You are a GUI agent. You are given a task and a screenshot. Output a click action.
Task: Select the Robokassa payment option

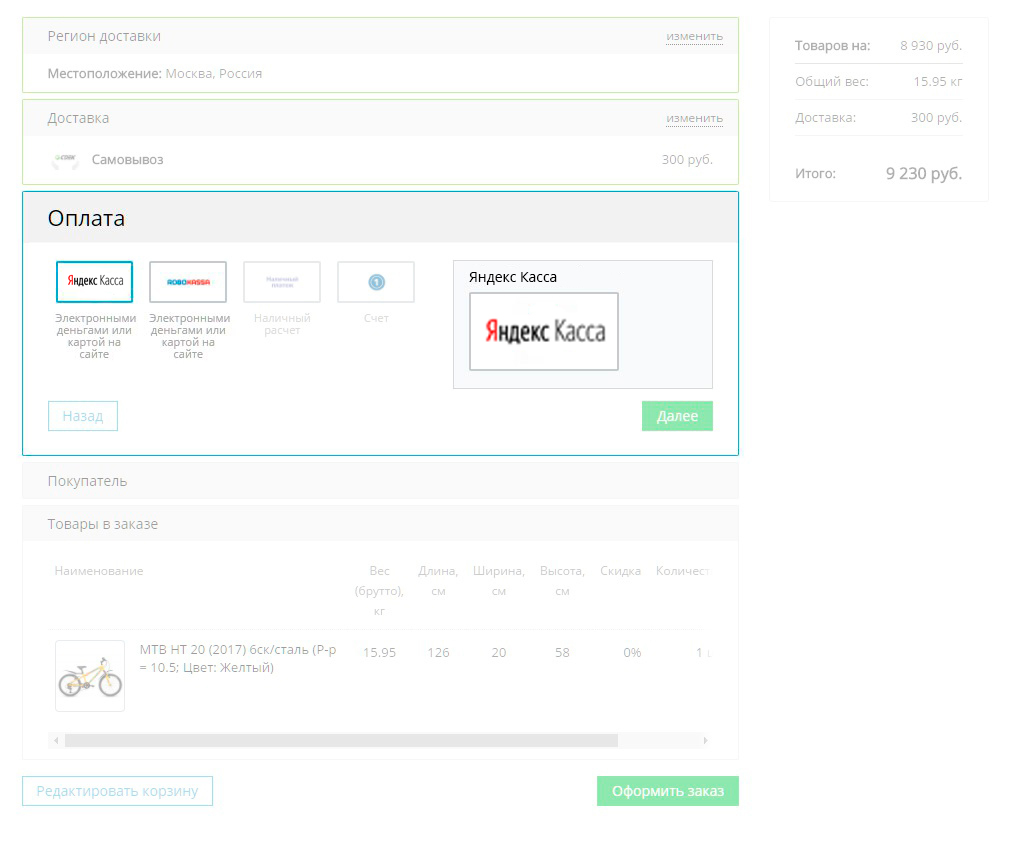pos(188,281)
